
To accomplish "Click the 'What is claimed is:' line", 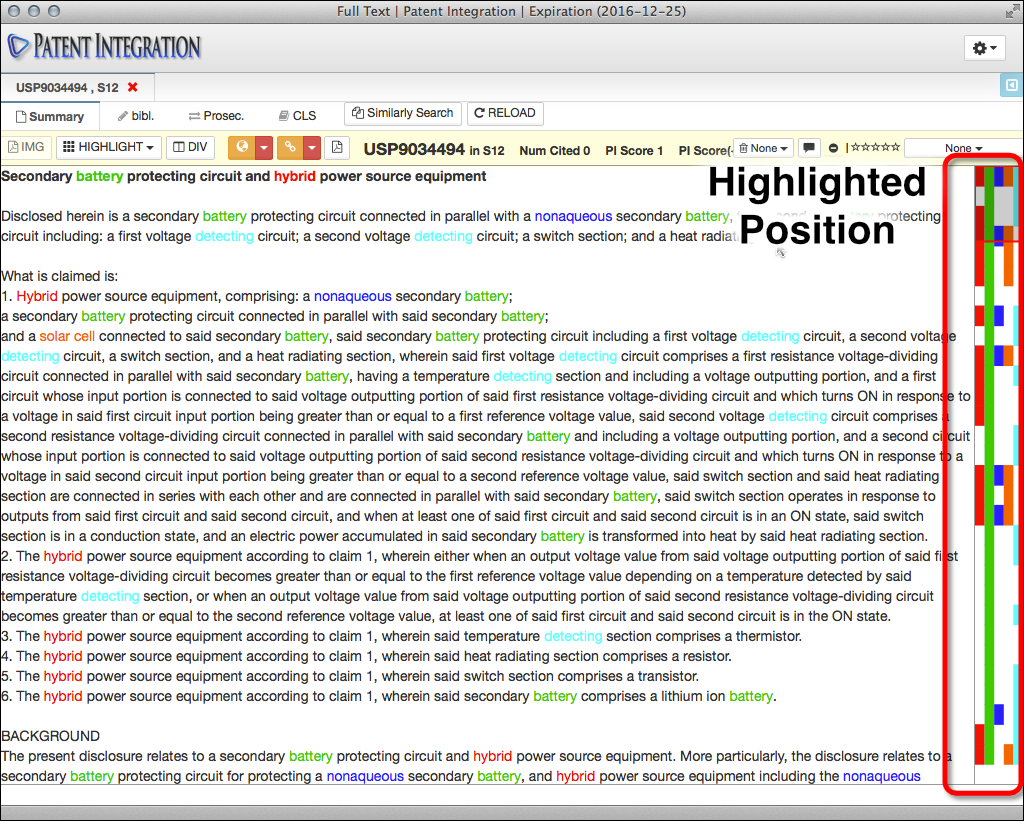I will tap(59, 276).
